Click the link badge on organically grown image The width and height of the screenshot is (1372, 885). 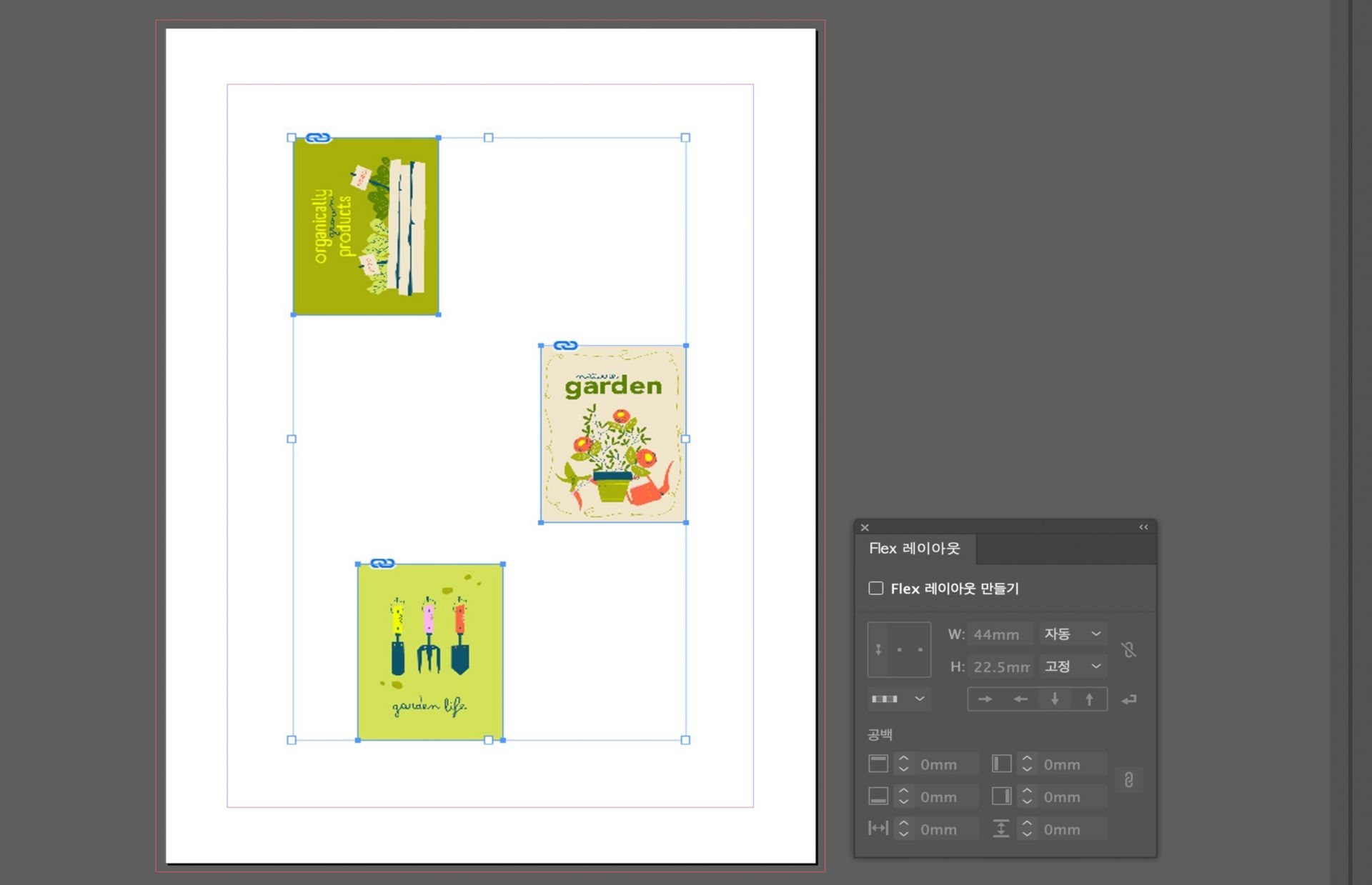[x=318, y=138]
